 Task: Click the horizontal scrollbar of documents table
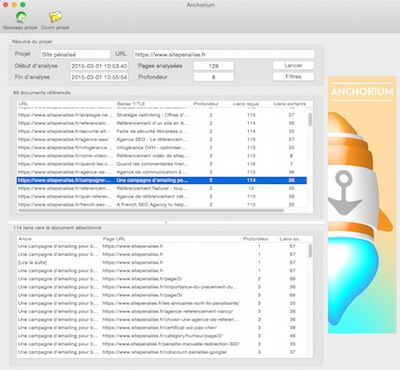(151, 211)
